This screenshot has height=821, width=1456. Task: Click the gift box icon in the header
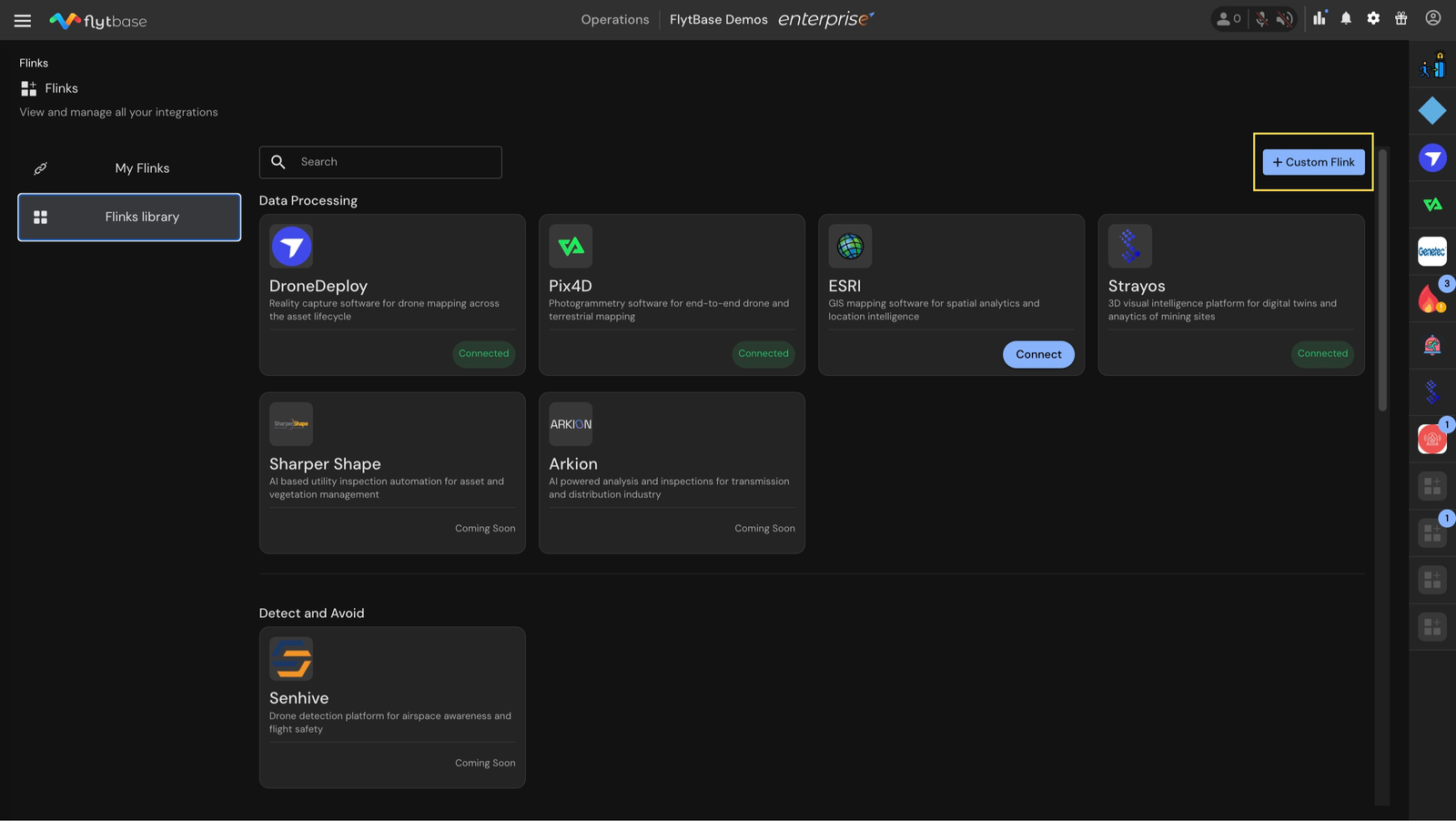(x=1401, y=18)
